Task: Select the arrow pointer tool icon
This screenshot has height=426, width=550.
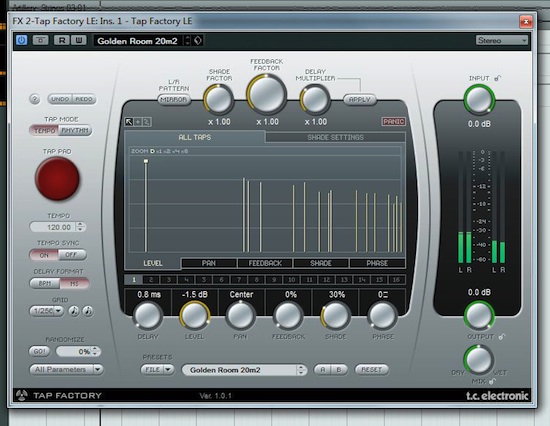Action: click(129, 122)
